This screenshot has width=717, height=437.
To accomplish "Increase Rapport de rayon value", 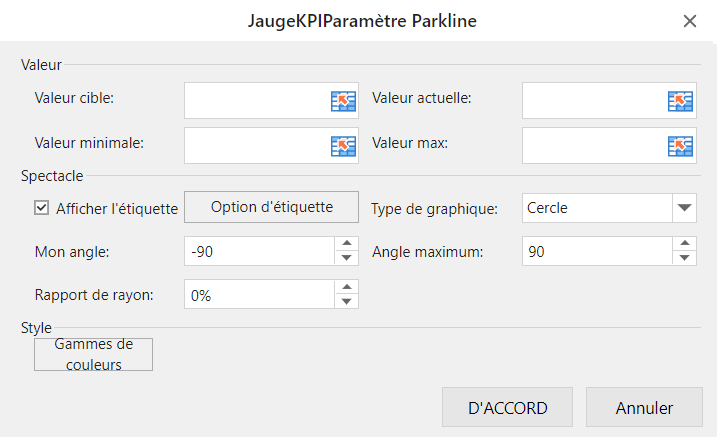I will (x=346, y=288).
